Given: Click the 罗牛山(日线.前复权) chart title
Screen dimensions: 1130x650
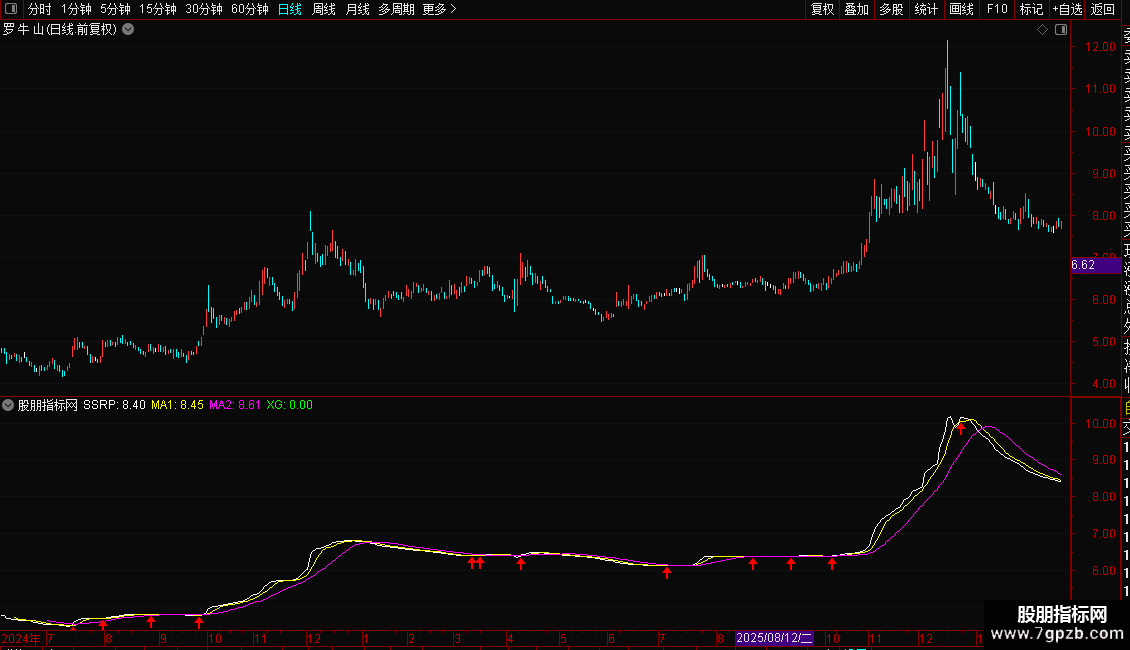Looking at the screenshot, I should [x=60, y=30].
